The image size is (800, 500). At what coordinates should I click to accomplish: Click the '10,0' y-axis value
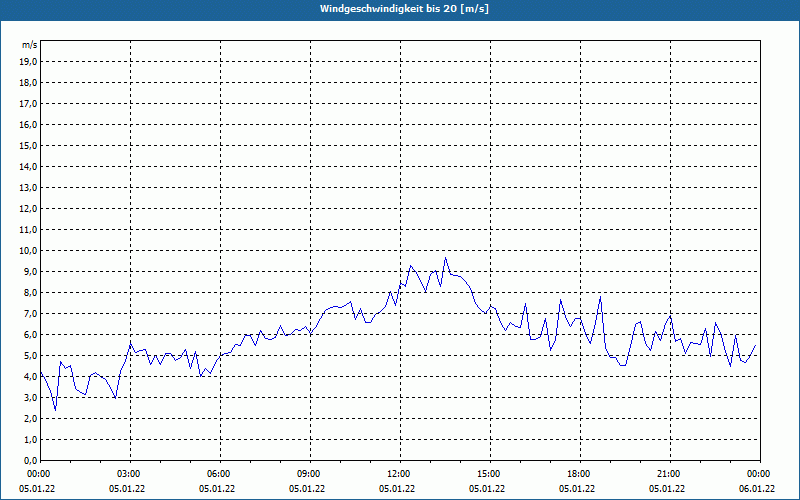tap(29, 251)
